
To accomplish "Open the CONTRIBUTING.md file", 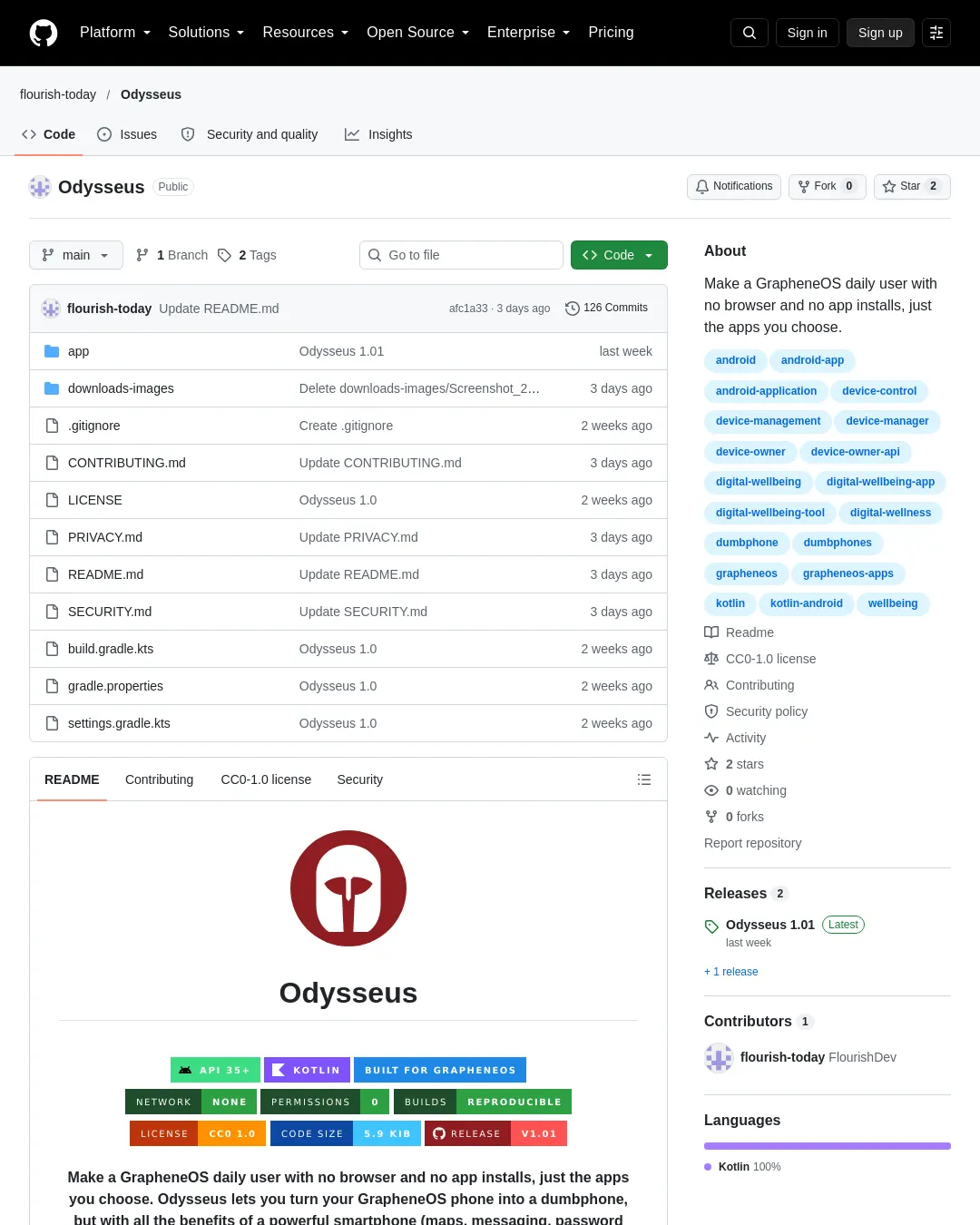I will [127, 463].
